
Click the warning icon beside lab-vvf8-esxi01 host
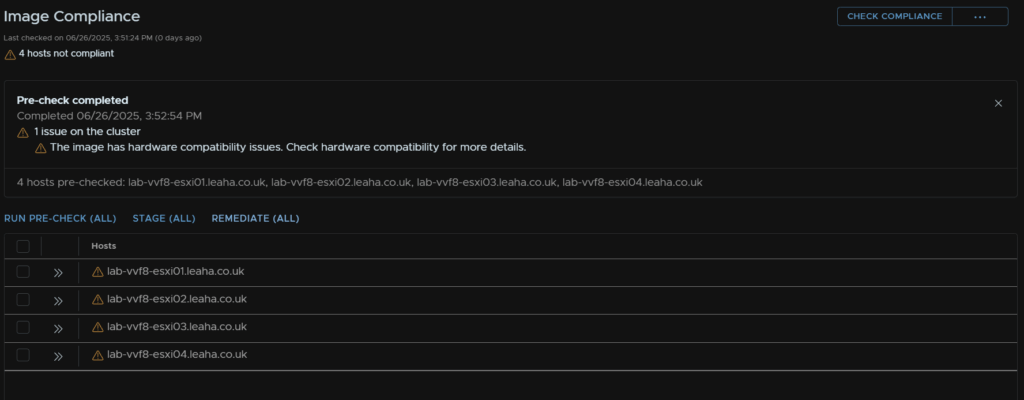point(98,272)
